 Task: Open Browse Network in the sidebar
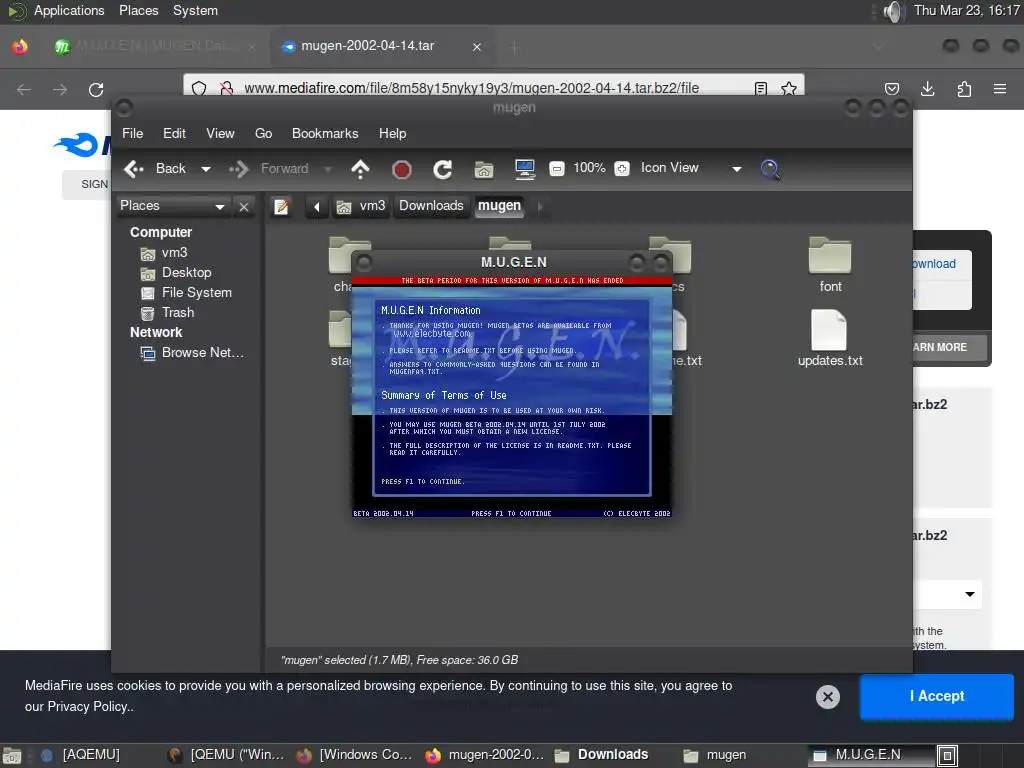(192, 353)
